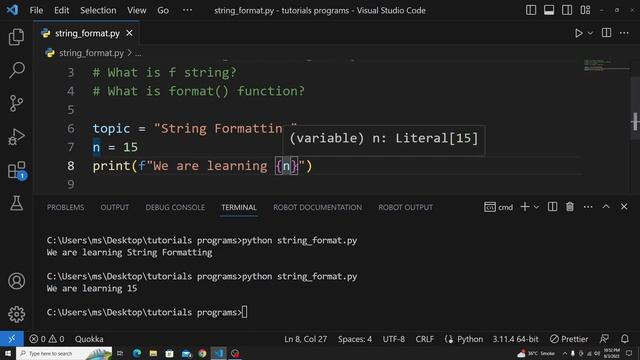Show more menu bar items ellipsis
640x360 pixels.
tap(187, 10)
